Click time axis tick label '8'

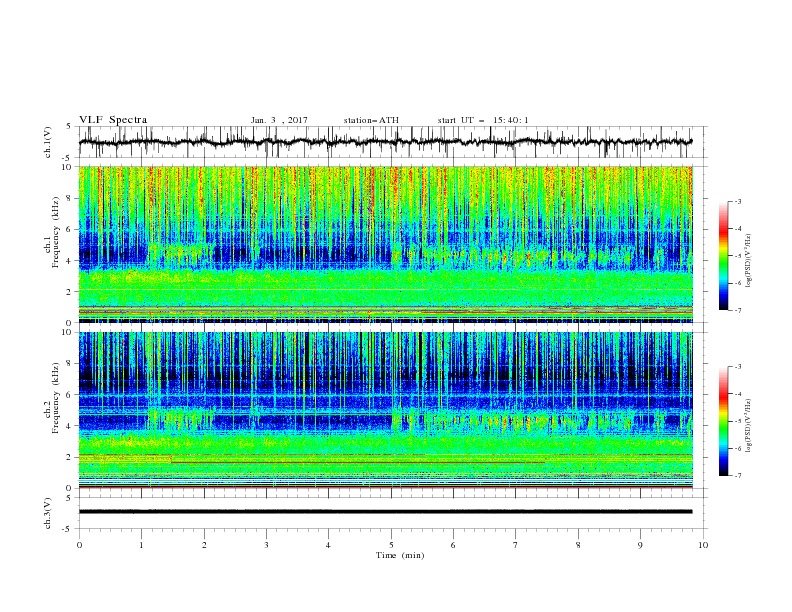(578, 545)
